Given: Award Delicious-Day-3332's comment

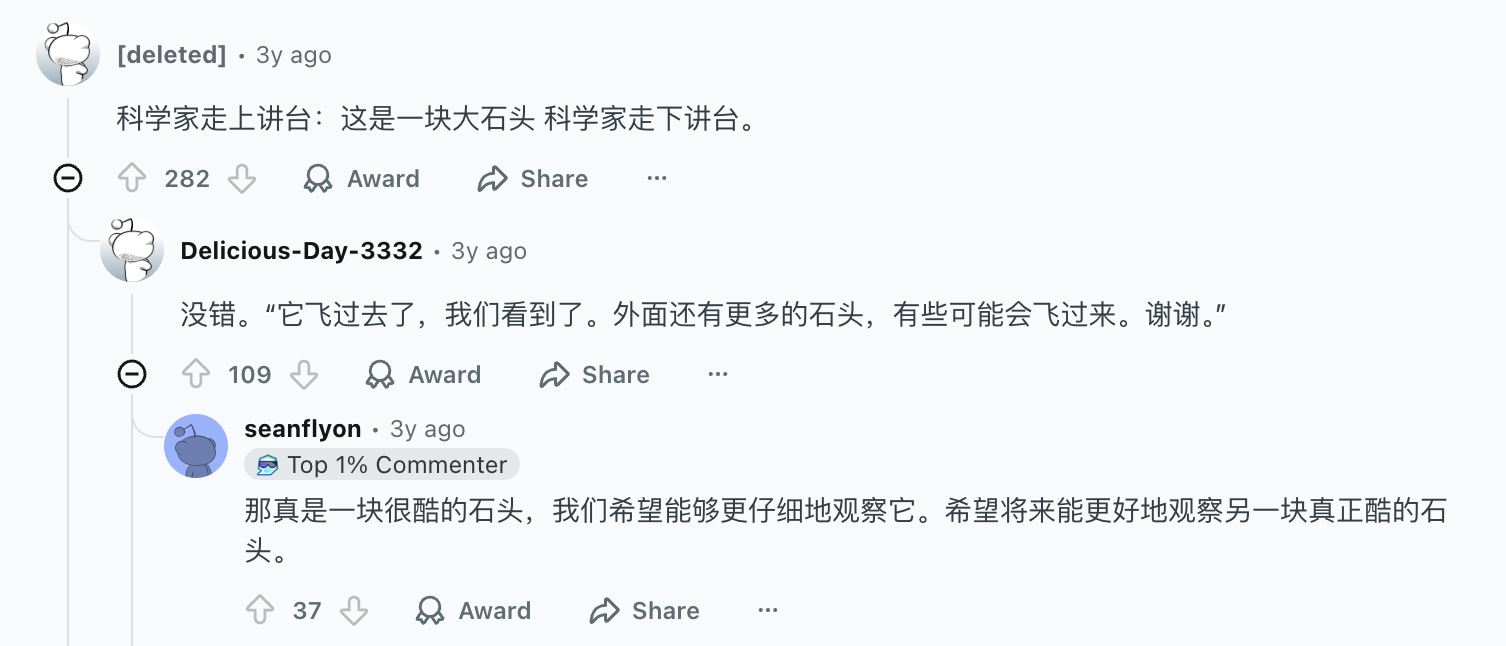Looking at the screenshot, I should tap(423, 375).
